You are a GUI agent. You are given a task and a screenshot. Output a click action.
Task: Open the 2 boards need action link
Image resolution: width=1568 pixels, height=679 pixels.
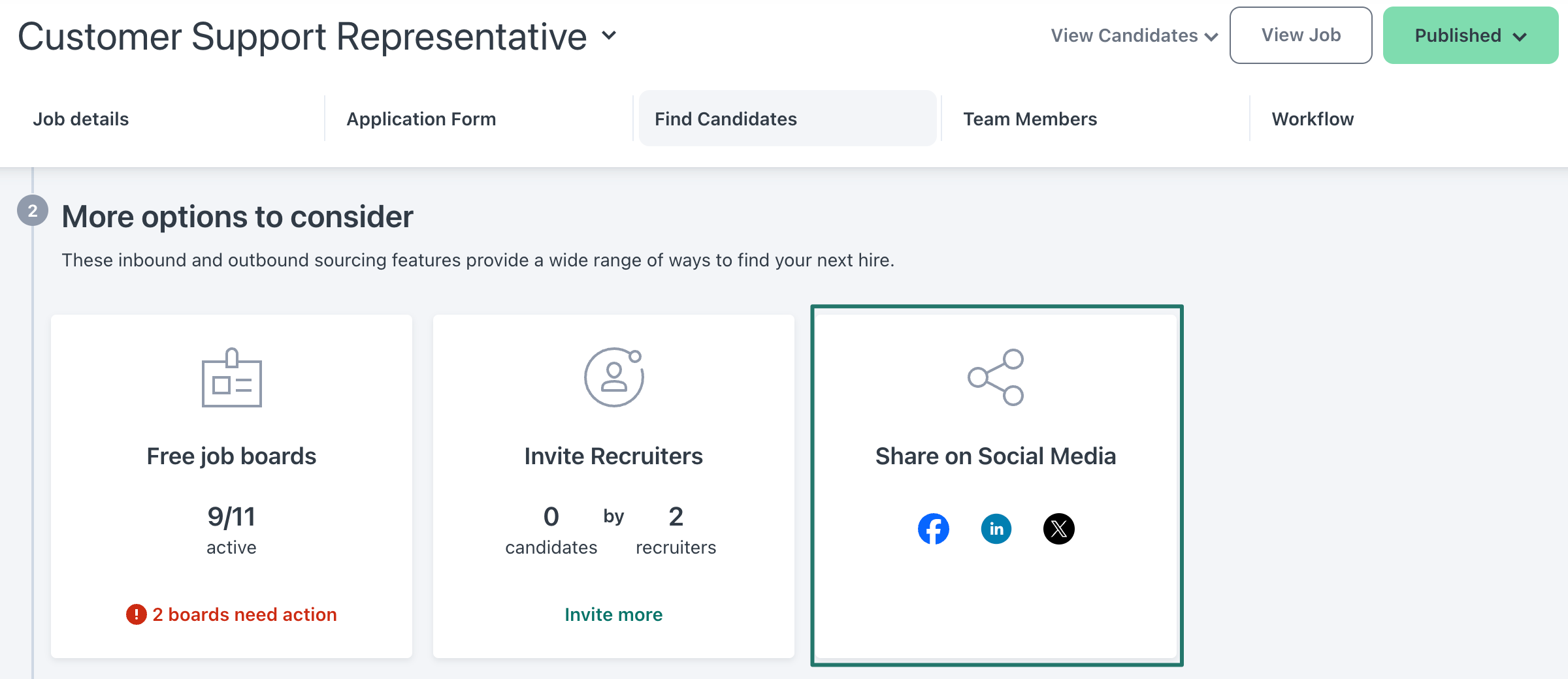244,614
